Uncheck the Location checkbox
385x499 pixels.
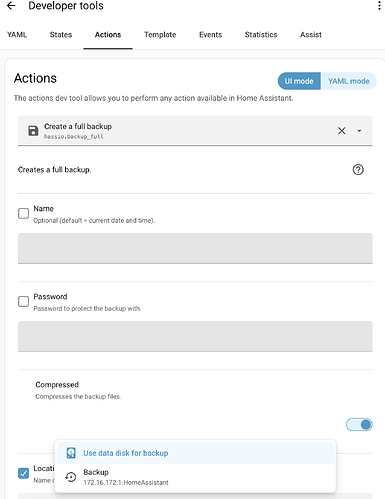(23, 473)
